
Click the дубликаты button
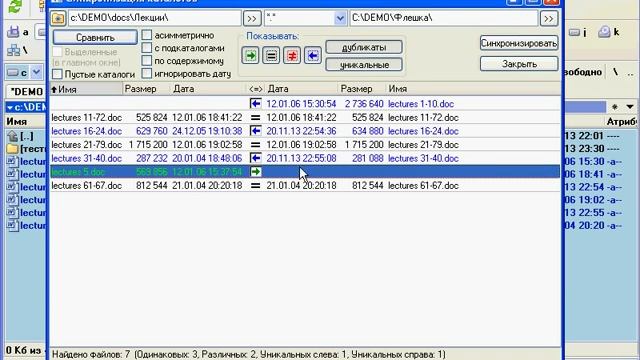click(x=364, y=47)
